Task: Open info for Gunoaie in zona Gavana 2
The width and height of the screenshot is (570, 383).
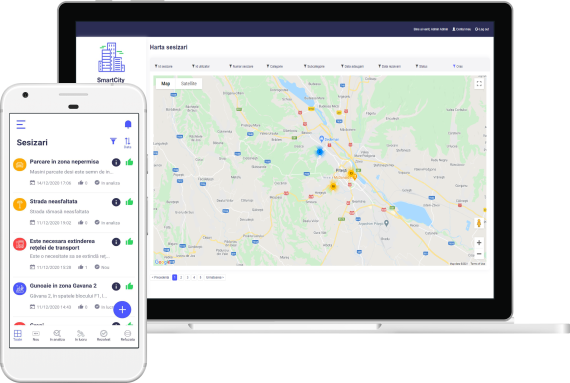Action: click(x=116, y=287)
